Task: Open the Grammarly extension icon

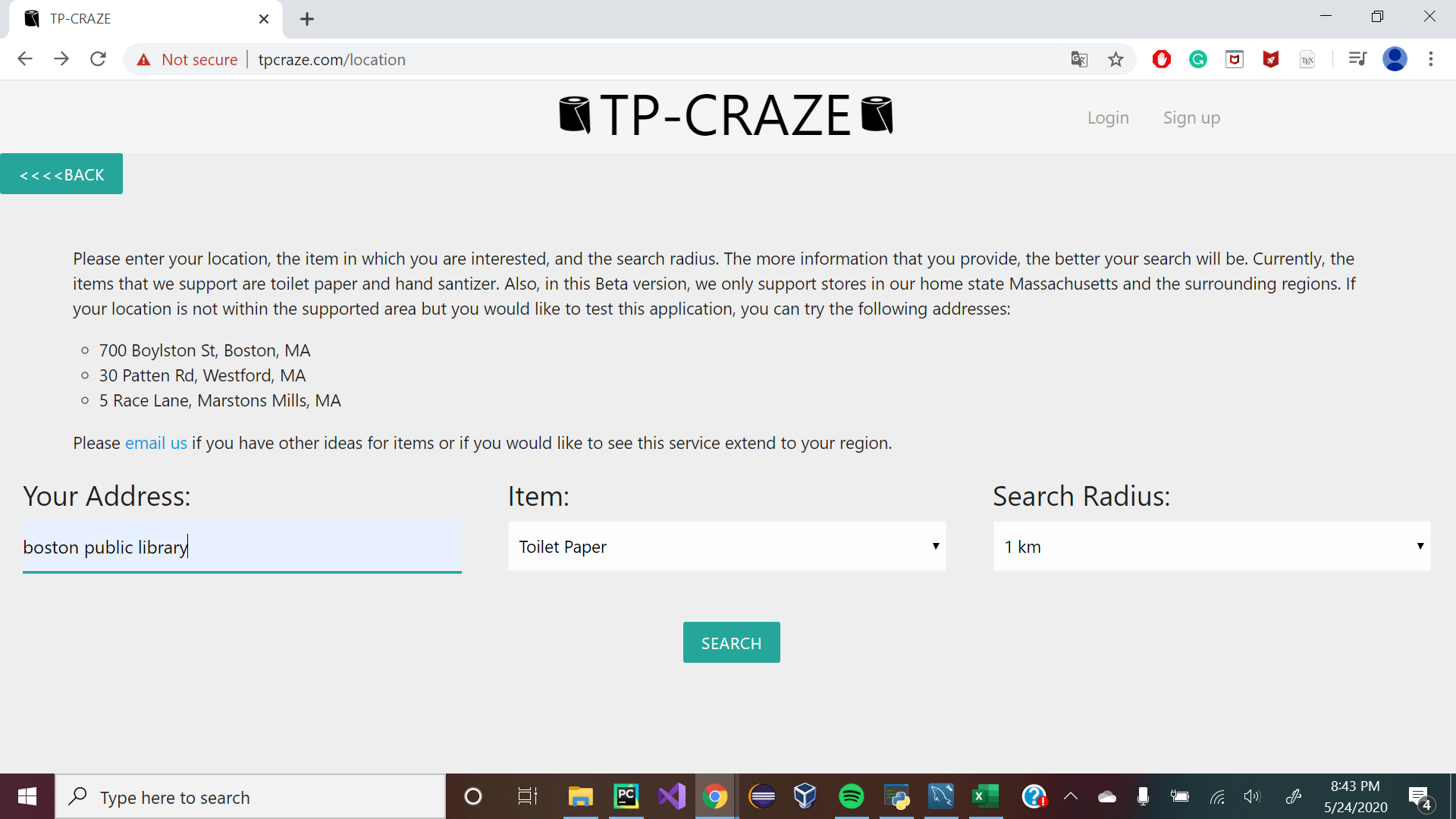Action: point(1198,59)
